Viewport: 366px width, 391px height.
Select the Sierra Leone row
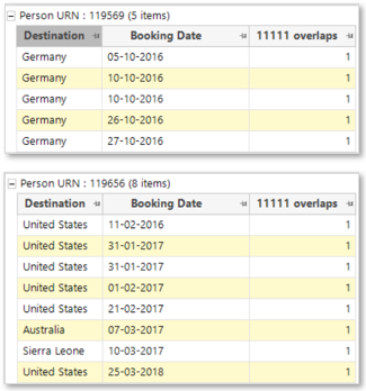pyautogui.click(x=187, y=351)
